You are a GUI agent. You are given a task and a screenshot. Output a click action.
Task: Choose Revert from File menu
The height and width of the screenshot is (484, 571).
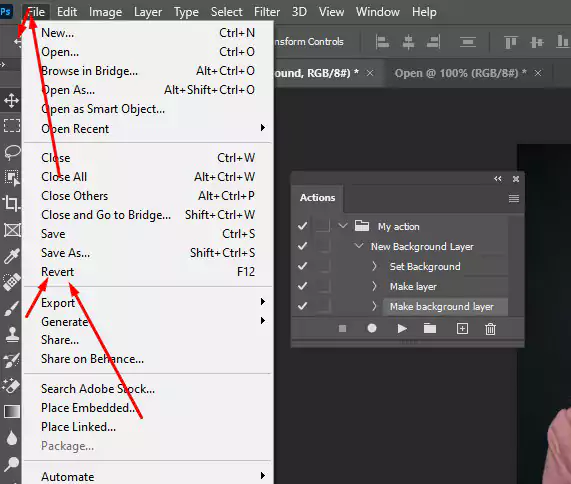(x=148, y=272)
